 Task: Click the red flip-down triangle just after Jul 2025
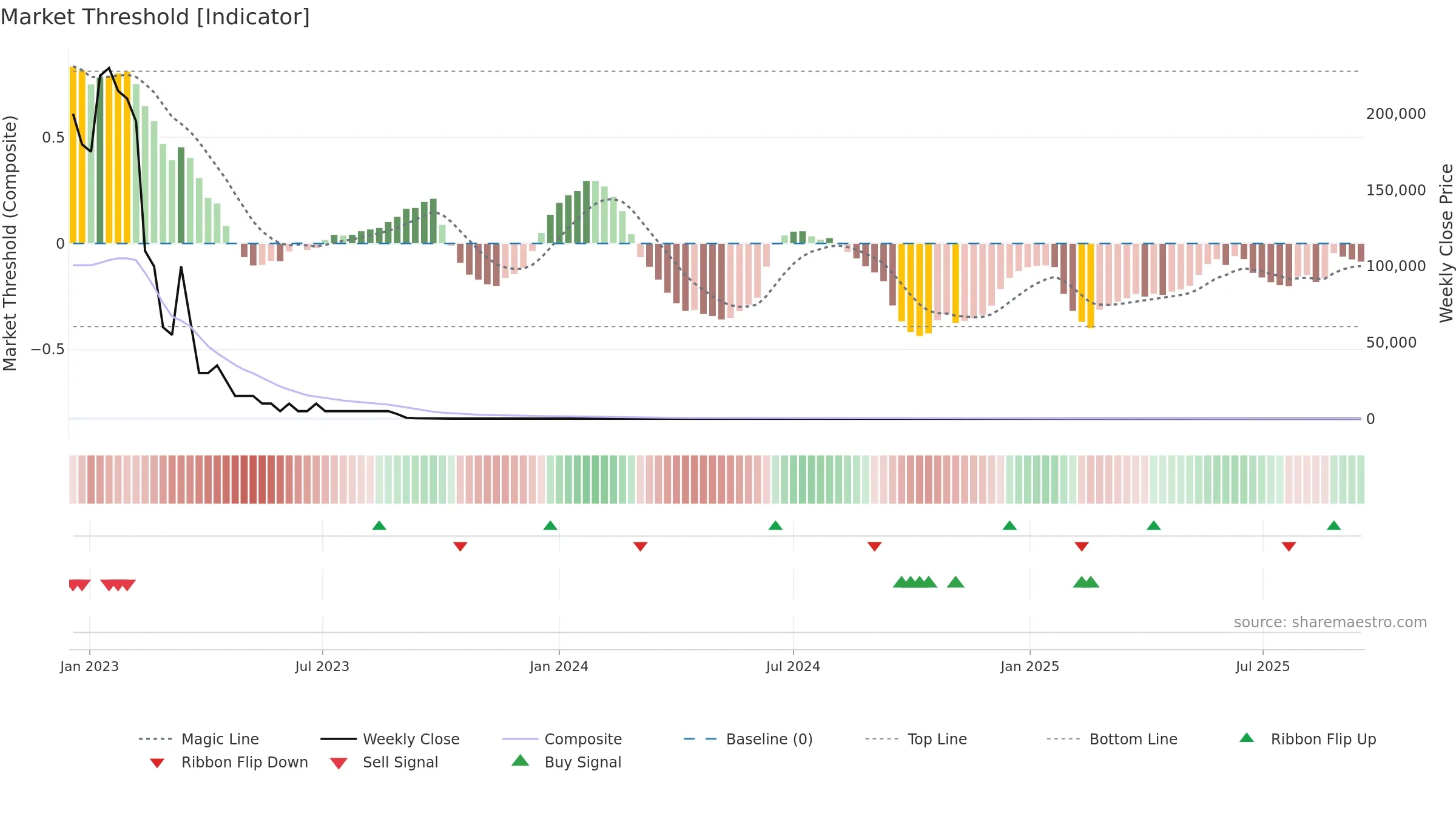(x=1289, y=547)
